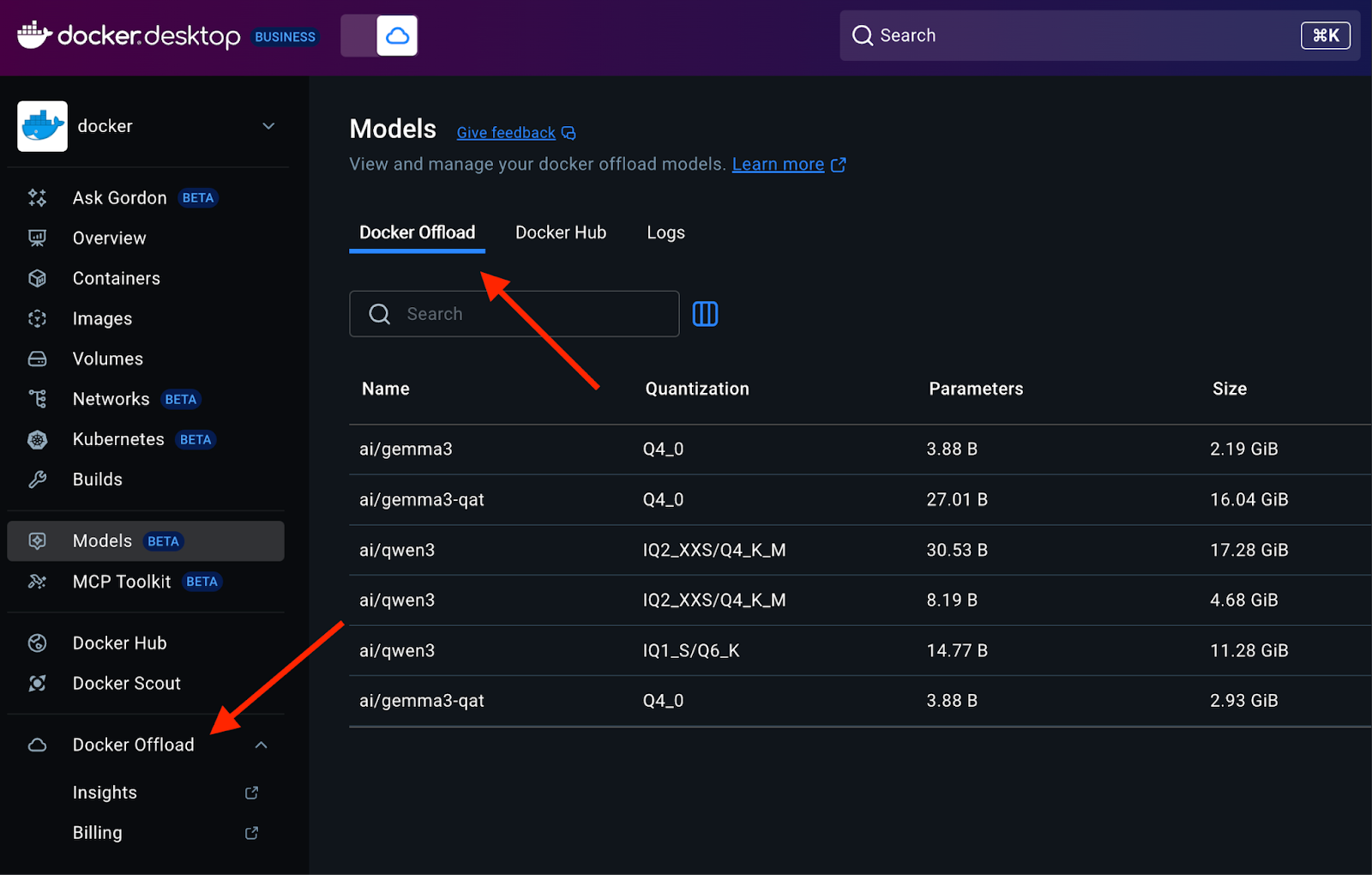Click magnifier icon in models search

[379, 314]
